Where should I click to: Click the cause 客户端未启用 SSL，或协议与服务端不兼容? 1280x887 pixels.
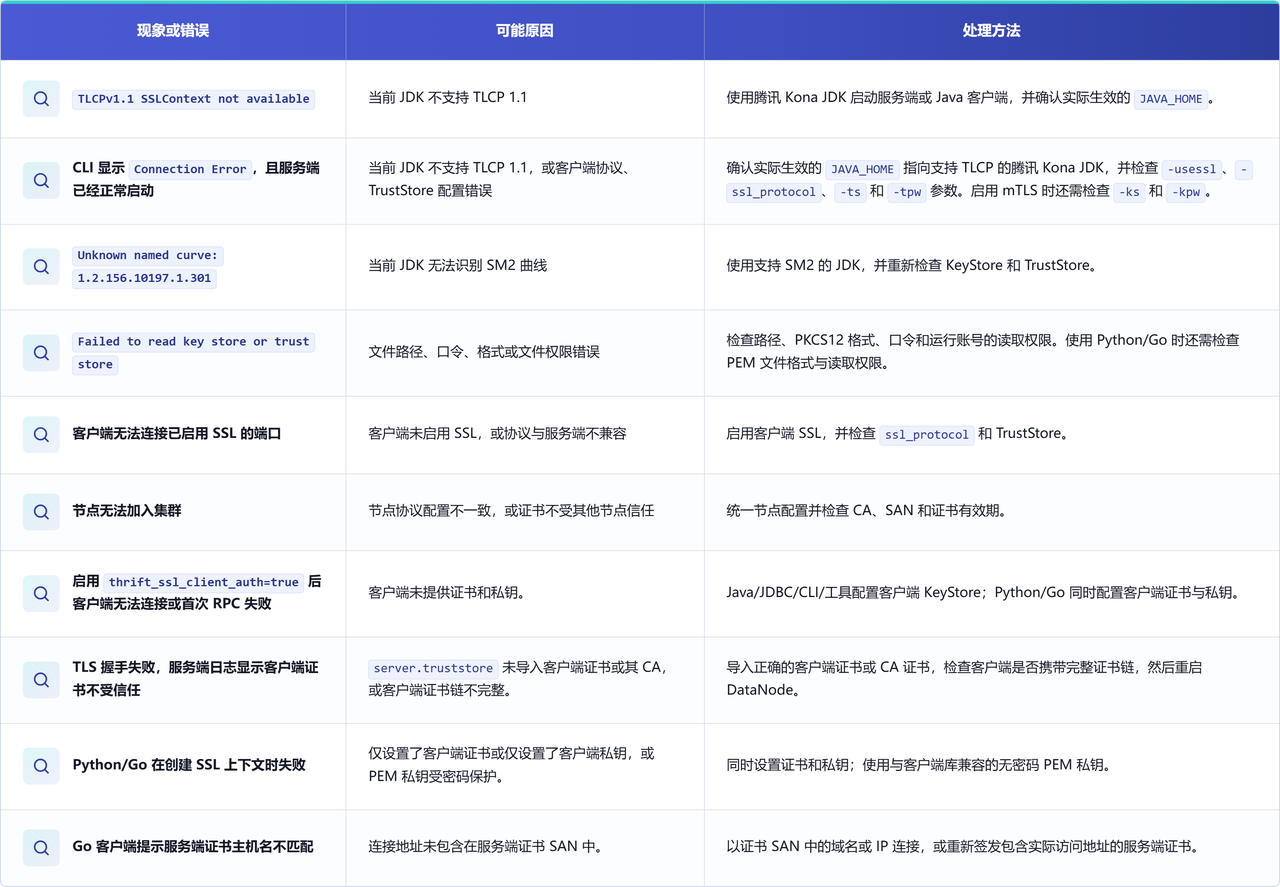coord(497,434)
